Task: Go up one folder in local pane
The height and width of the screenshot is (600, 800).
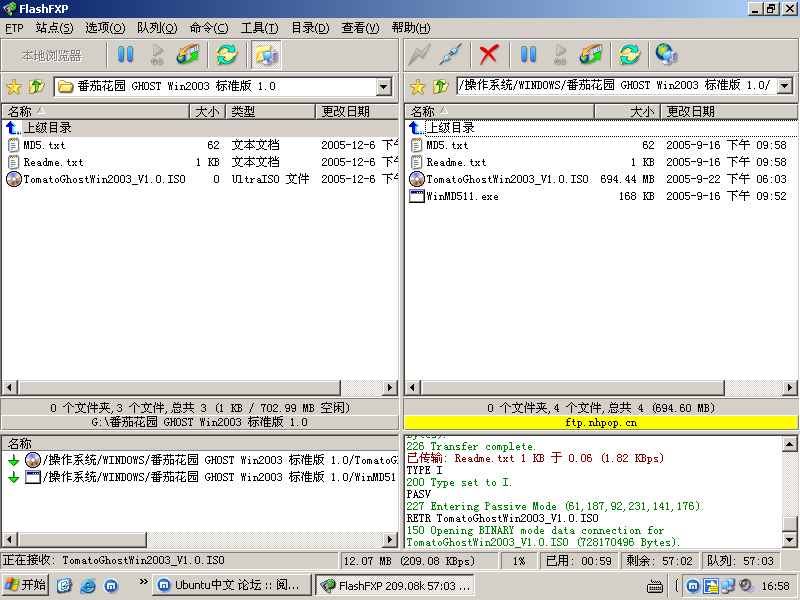Action: 36,87
